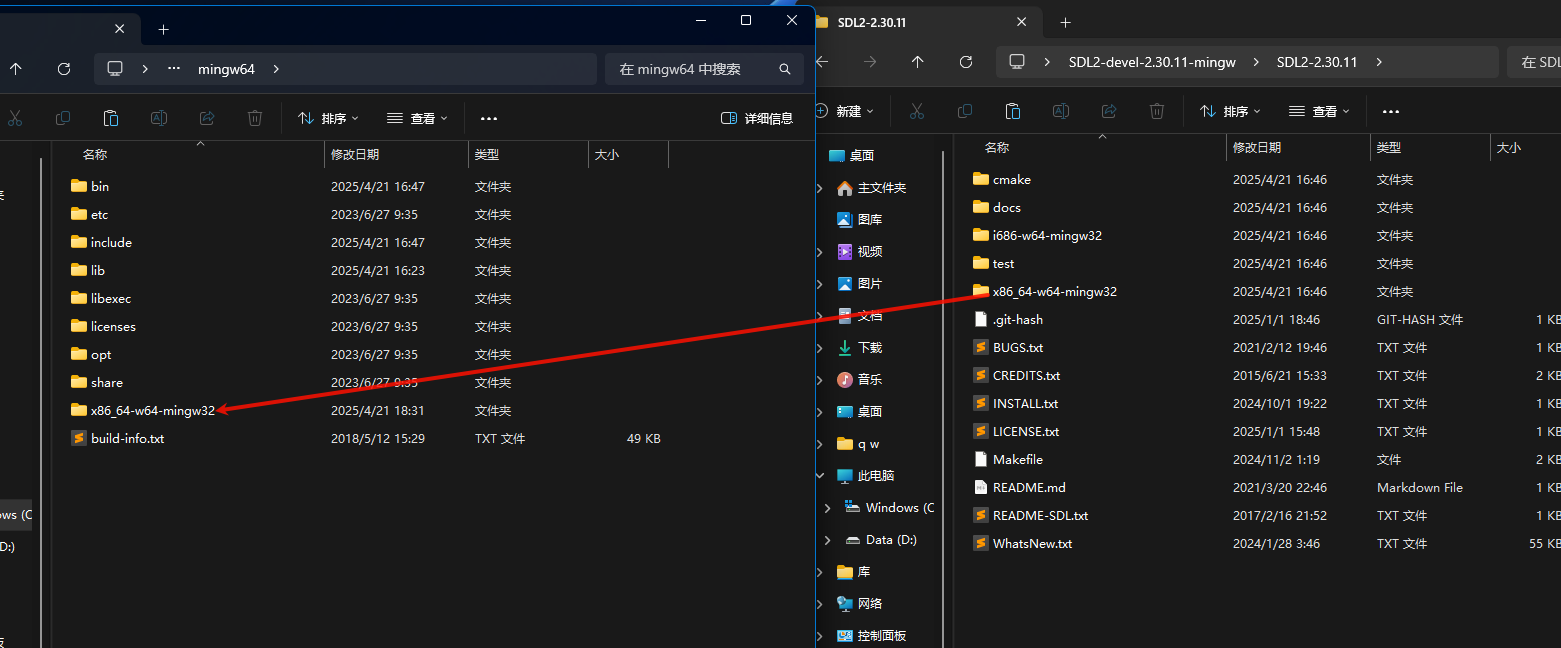
Task: Select README-SDL.txt file
Action: click(x=1031, y=516)
